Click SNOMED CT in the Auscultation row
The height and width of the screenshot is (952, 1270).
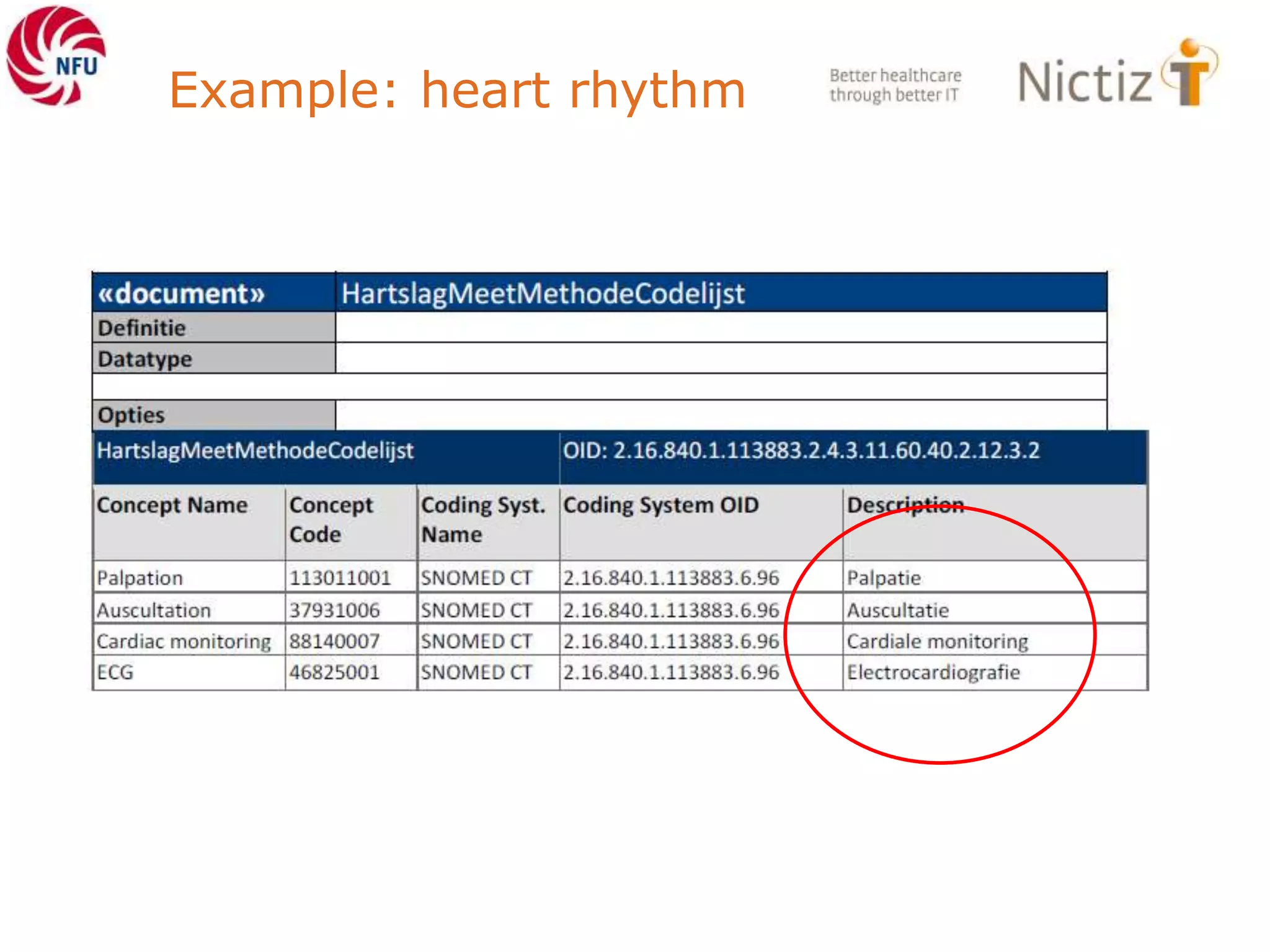pyautogui.click(x=489, y=609)
